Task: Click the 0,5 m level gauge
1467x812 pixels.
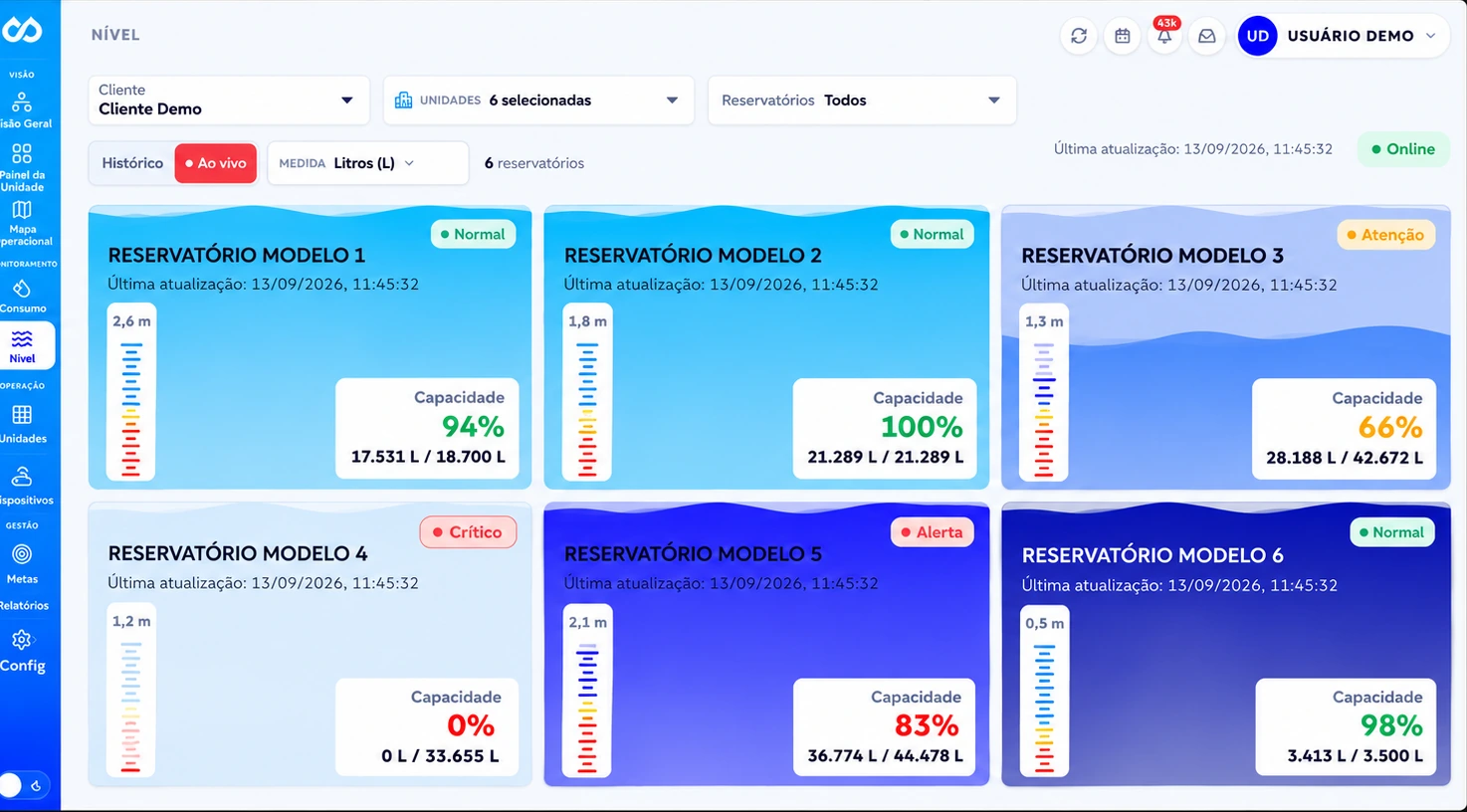Action: [x=1044, y=692]
